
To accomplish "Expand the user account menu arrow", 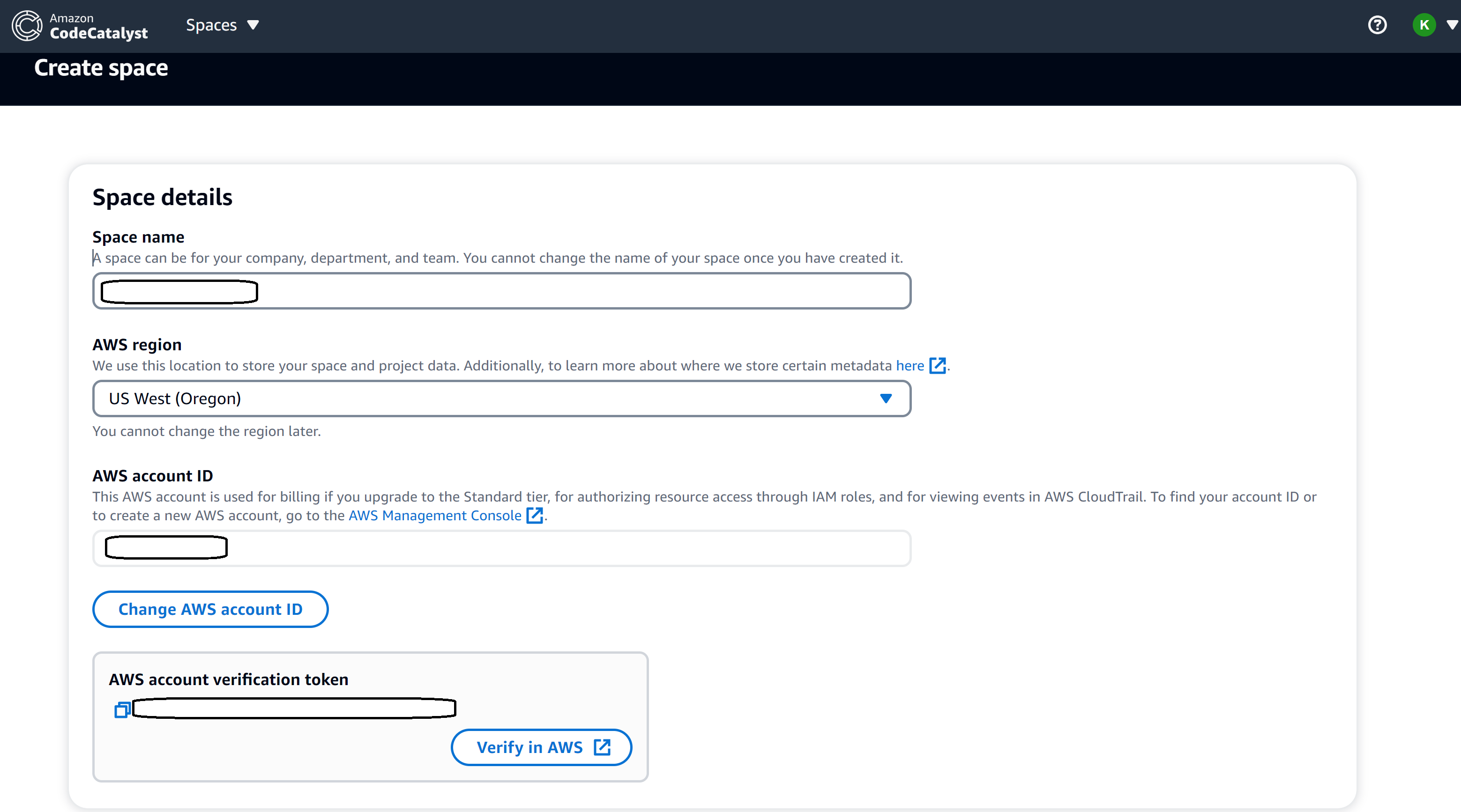I will point(1452,25).
